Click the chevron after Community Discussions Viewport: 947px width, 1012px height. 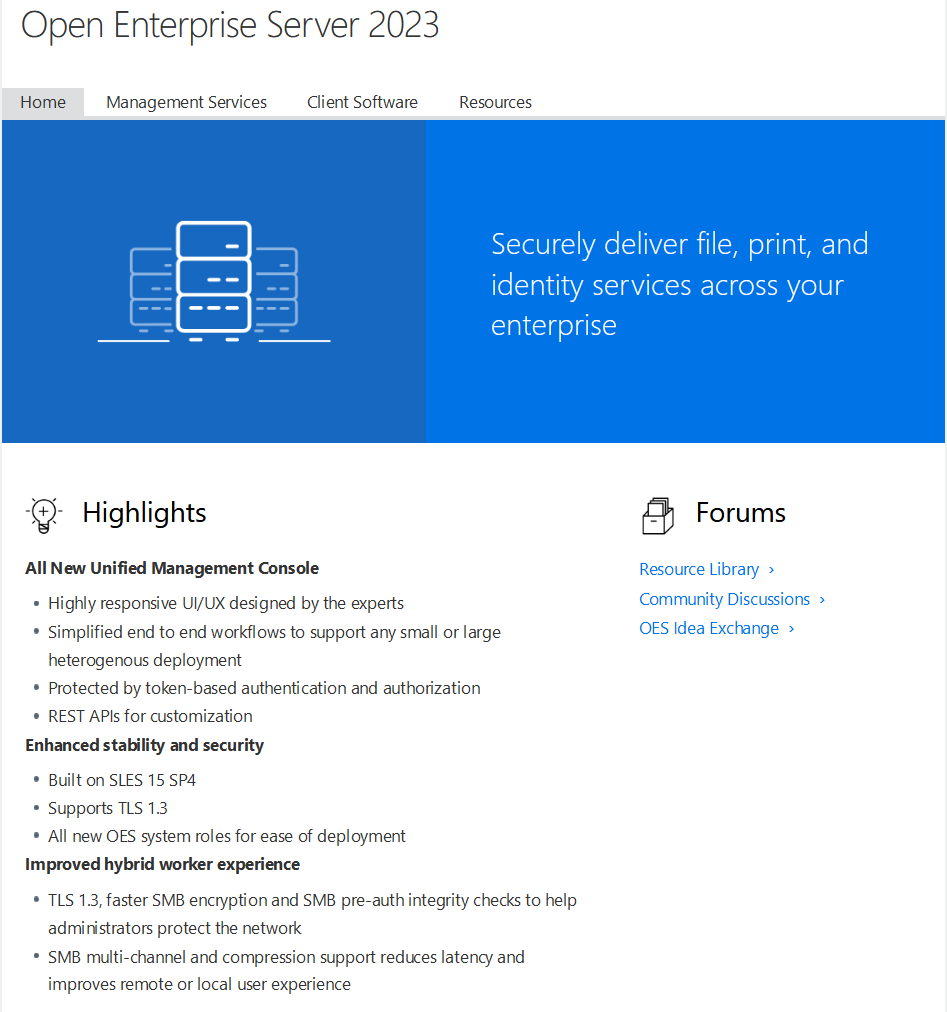[822, 600]
